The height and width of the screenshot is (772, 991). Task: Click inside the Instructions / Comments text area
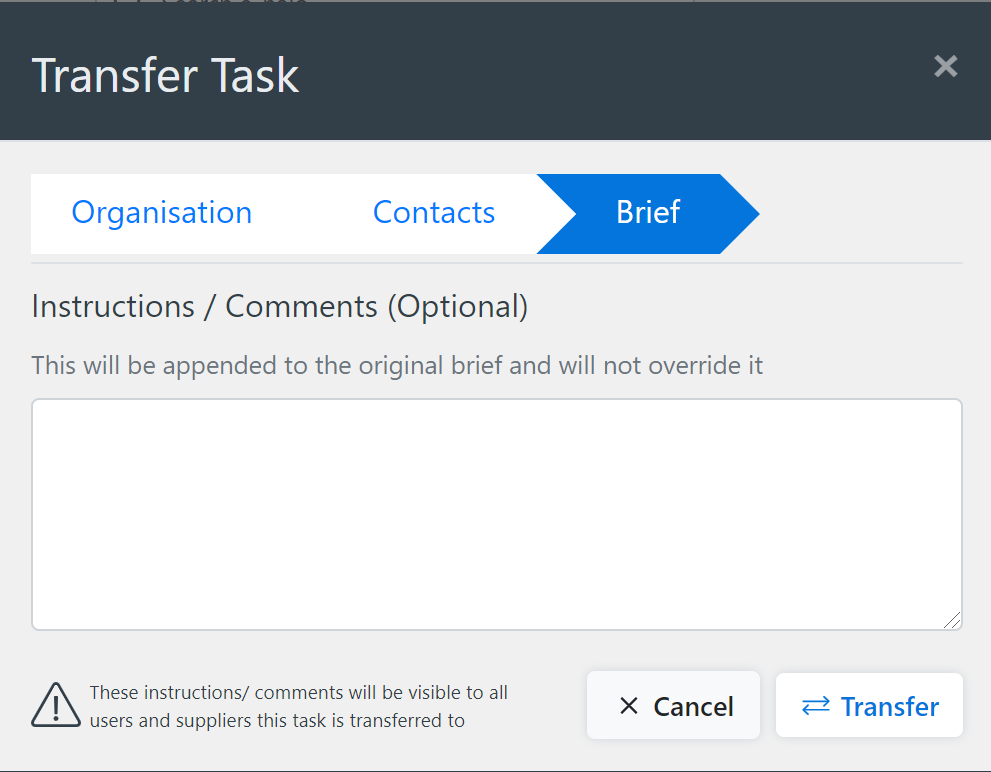click(x=495, y=512)
